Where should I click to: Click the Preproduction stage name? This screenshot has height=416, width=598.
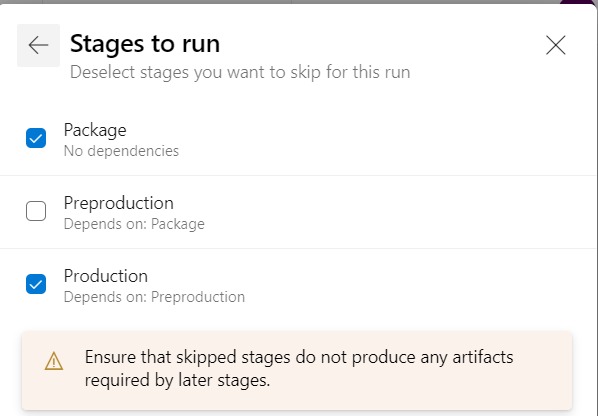[119, 203]
